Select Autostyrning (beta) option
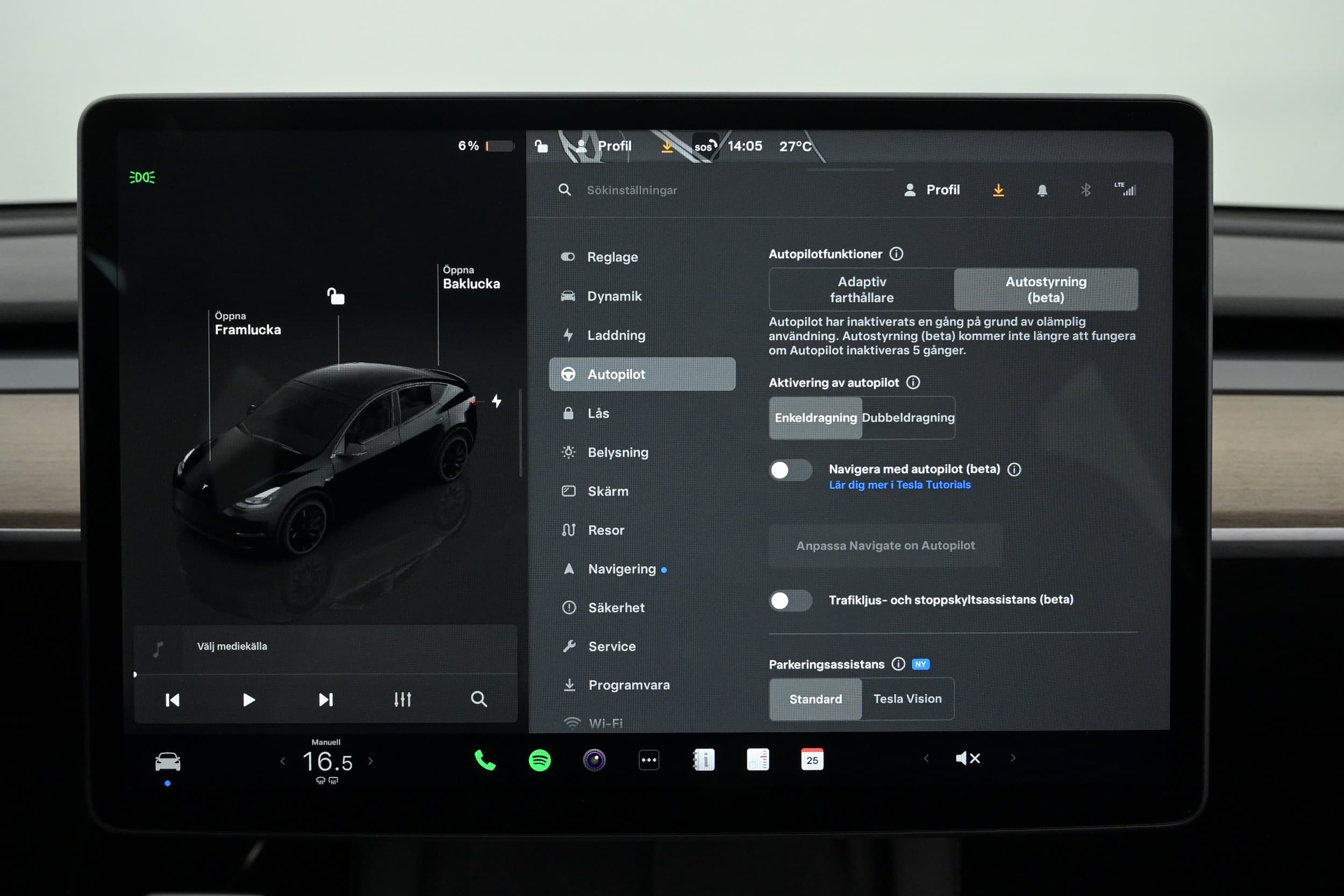This screenshot has width=1344, height=896. pyautogui.click(x=1046, y=290)
